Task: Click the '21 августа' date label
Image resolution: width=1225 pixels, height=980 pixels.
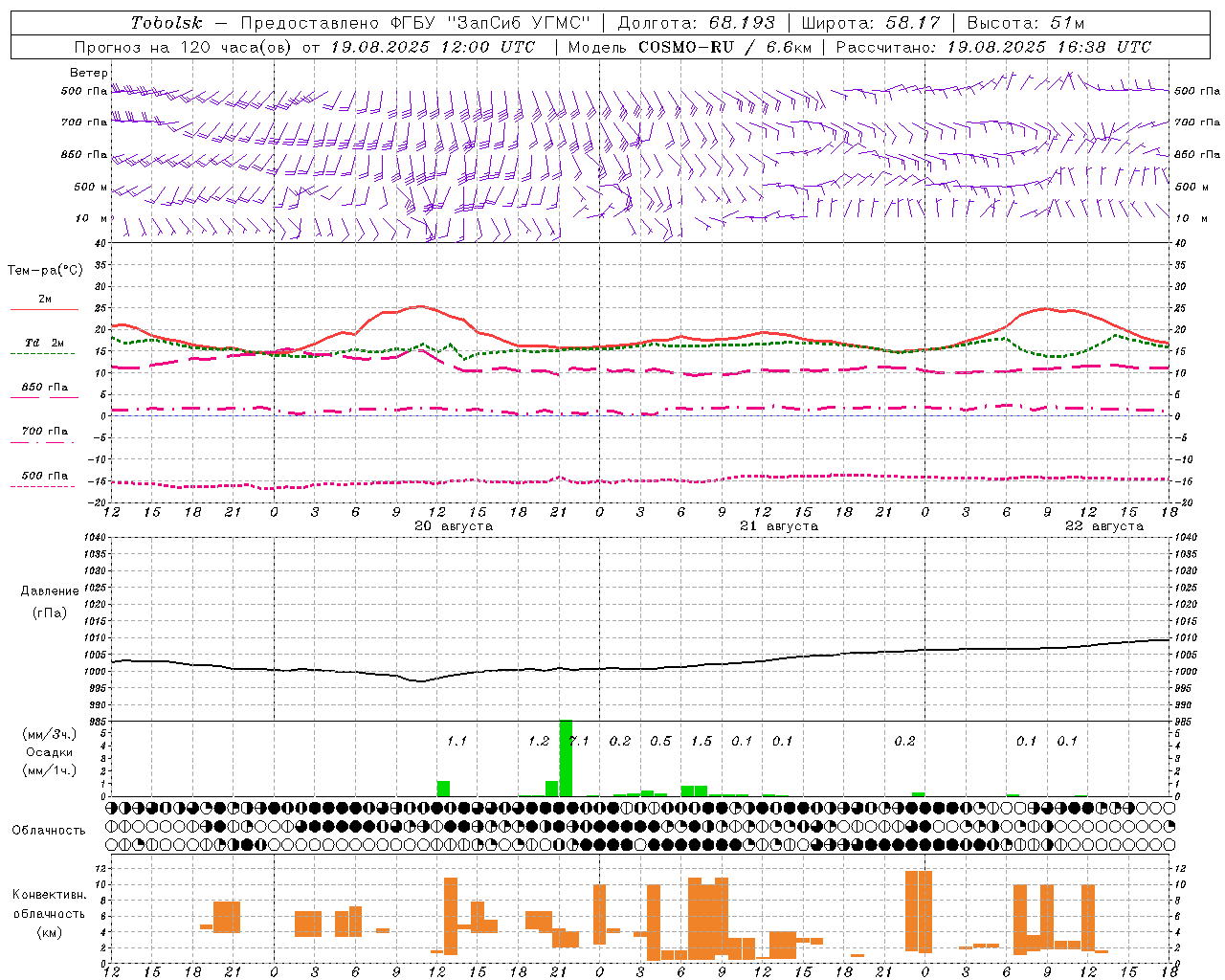Action: 779,526
